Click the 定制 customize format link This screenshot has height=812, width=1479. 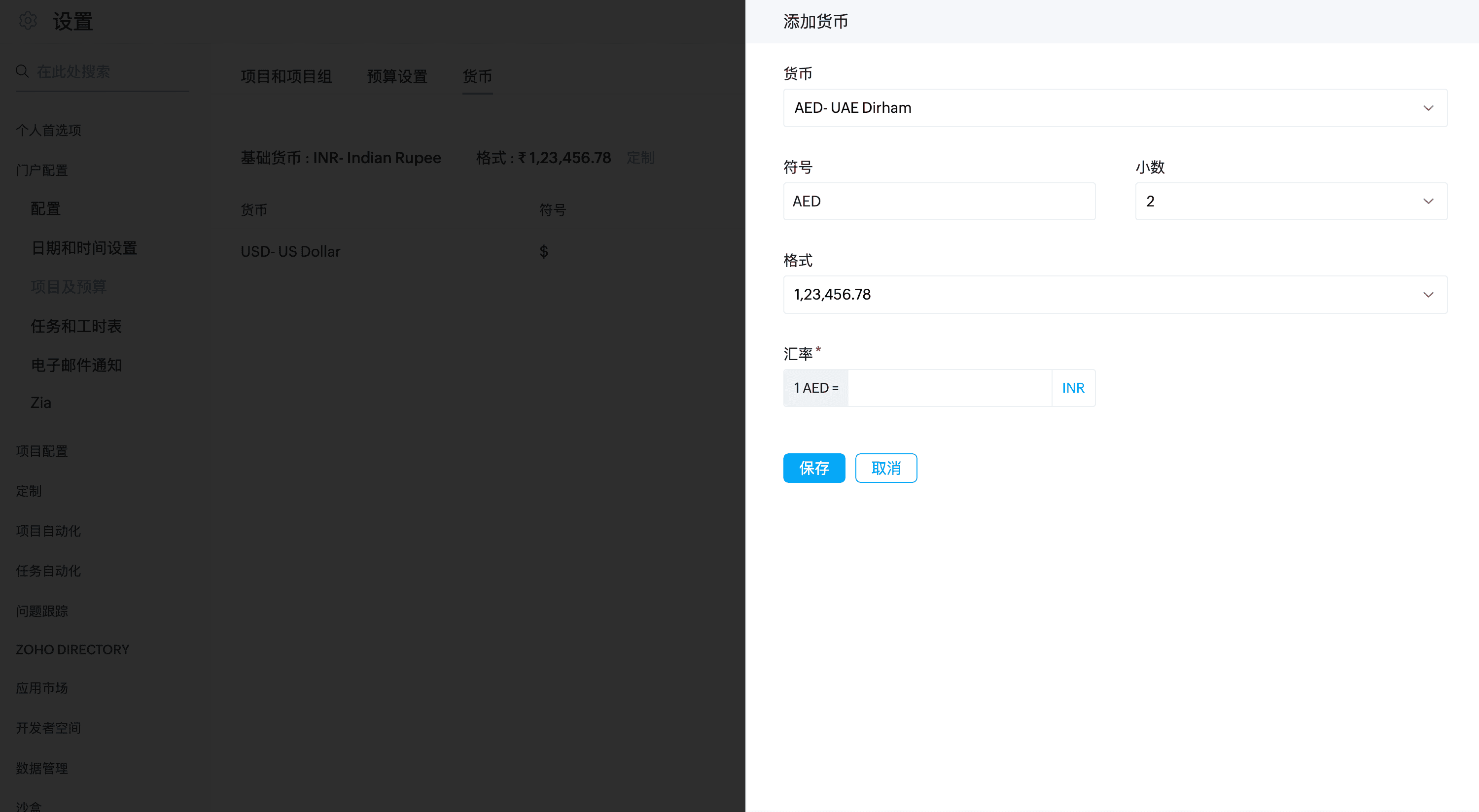click(x=640, y=158)
